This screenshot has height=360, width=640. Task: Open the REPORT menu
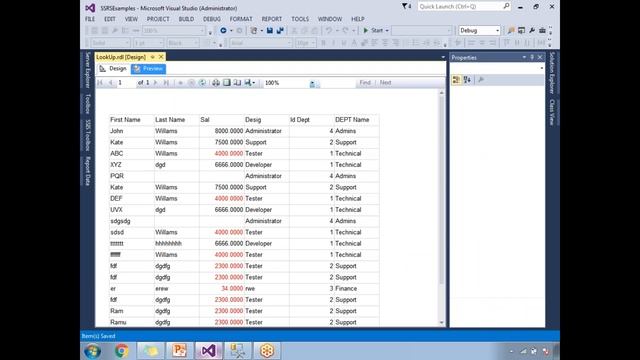272,19
